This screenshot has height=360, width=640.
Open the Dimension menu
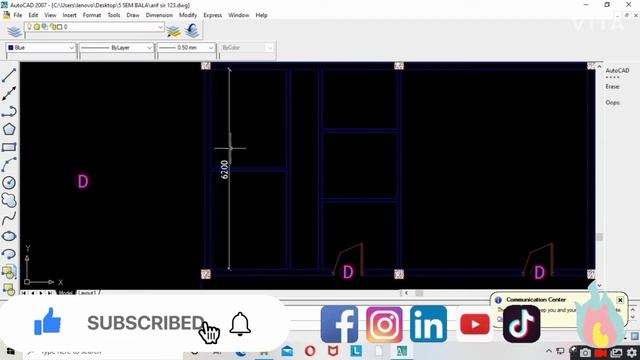pyautogui.click(x=159, y=15)
